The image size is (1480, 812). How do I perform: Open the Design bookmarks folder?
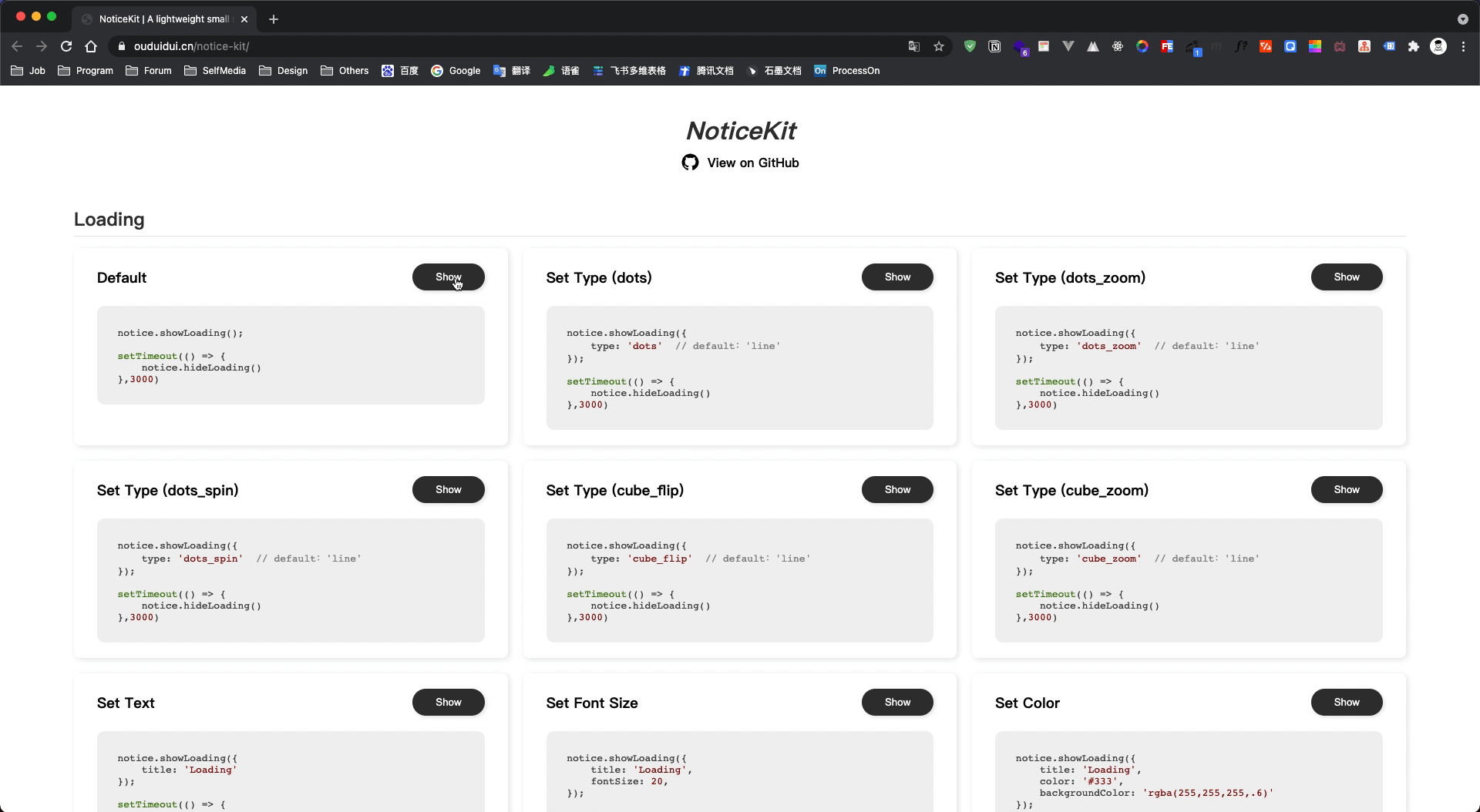point(283,70)
